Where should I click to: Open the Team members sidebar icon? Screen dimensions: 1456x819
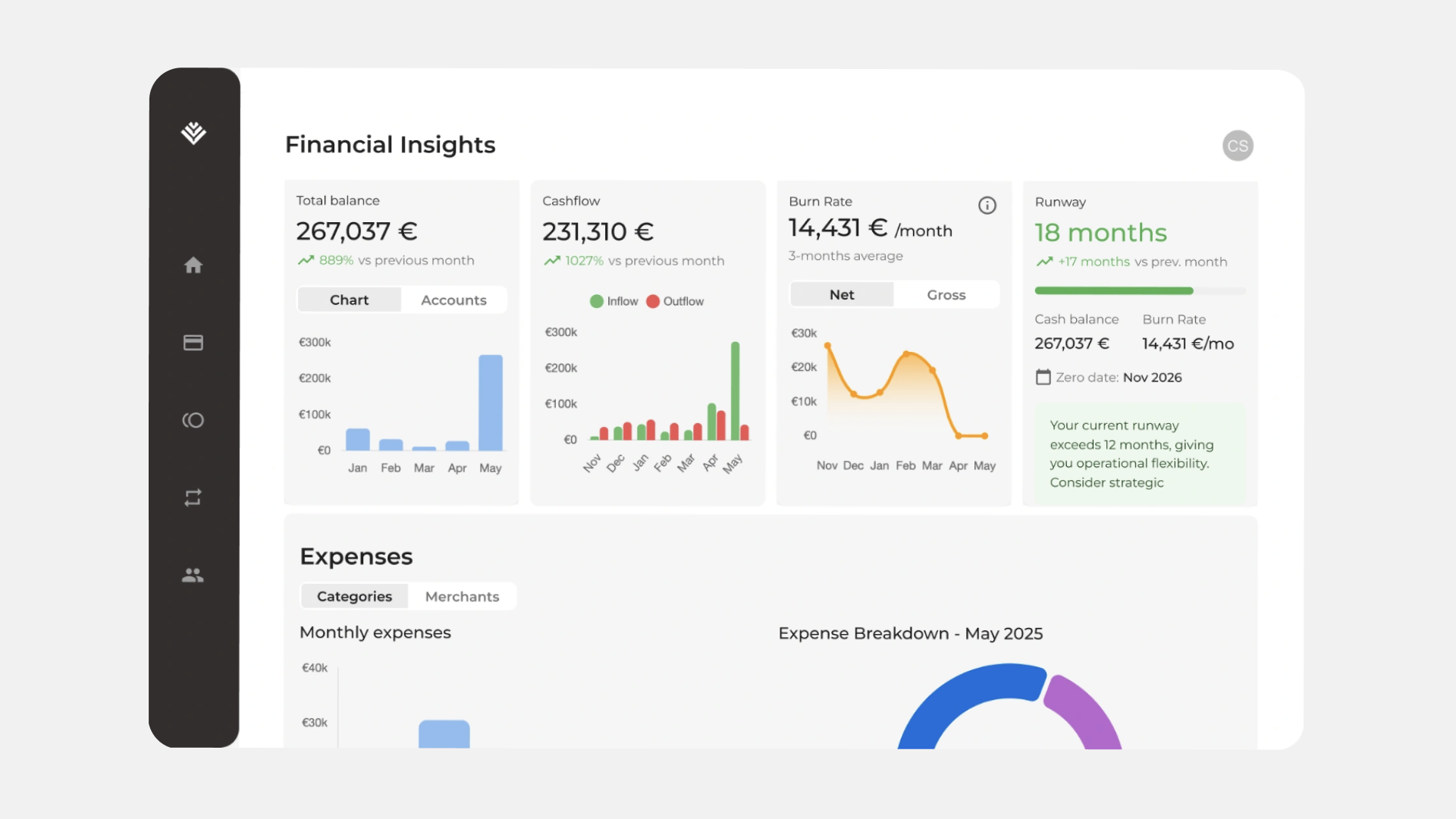(x=193, y=576)
